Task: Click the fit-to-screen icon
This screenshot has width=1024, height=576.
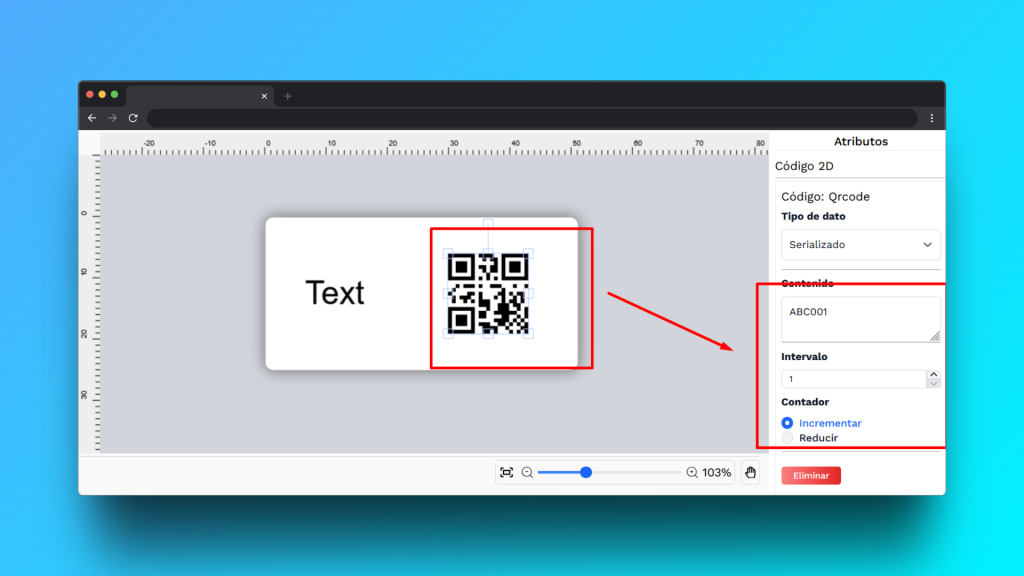Action: point(507,472)
